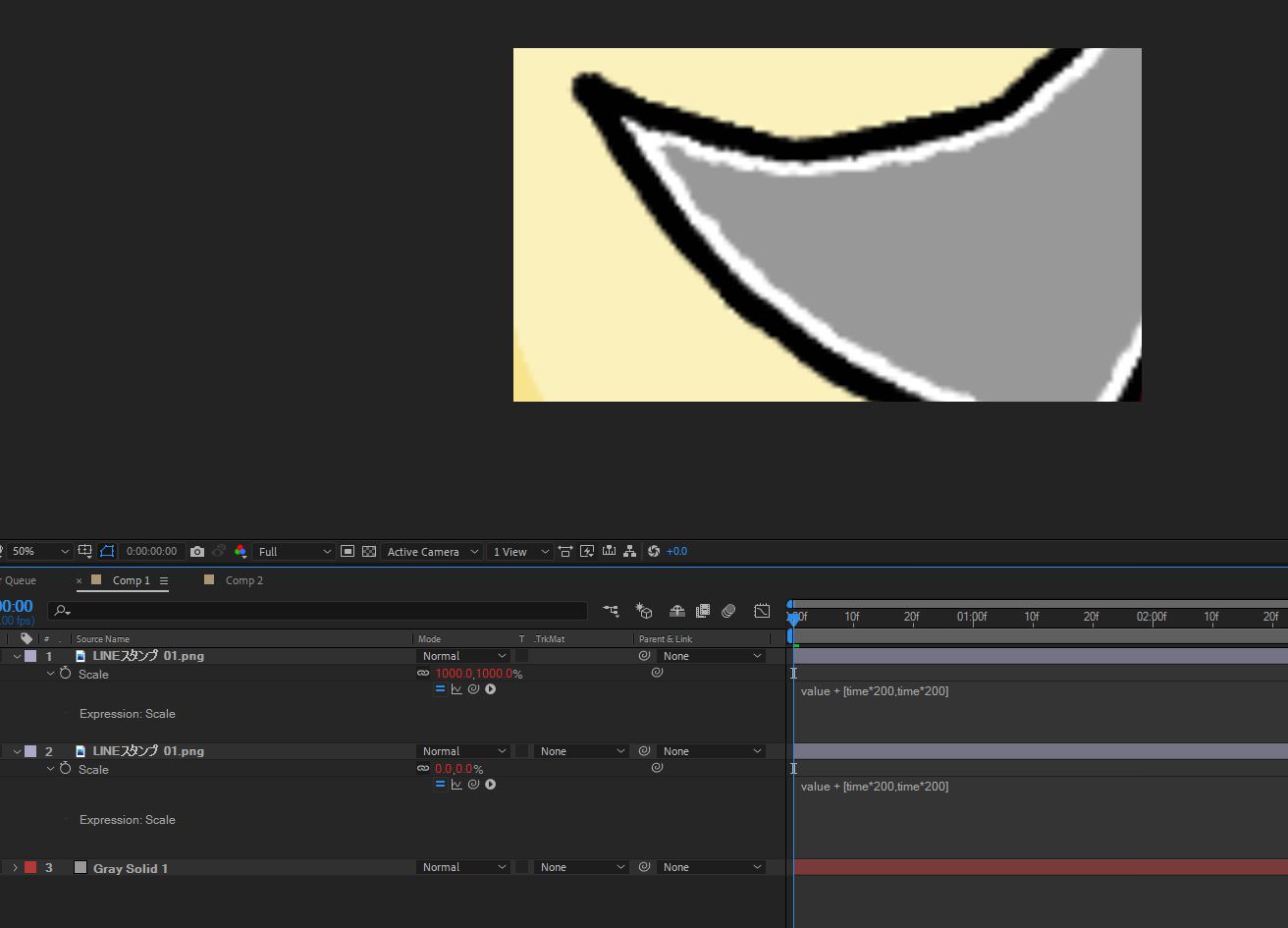
Task: Toggle layer 2 Scale stopwatch
Action: coord(66,769)
